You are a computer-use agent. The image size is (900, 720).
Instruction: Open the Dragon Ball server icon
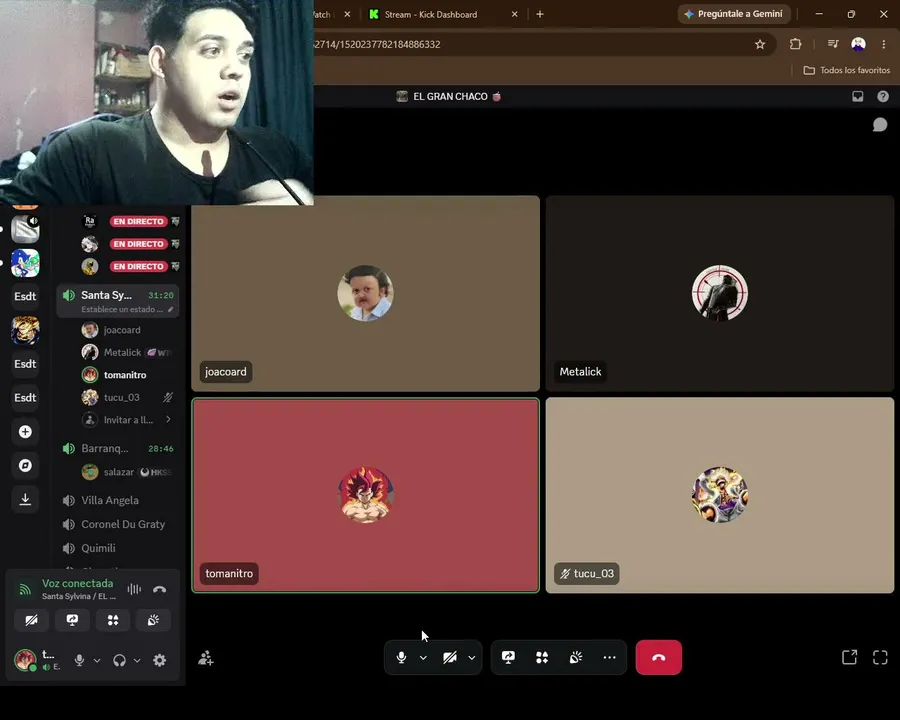coord(25,330)
